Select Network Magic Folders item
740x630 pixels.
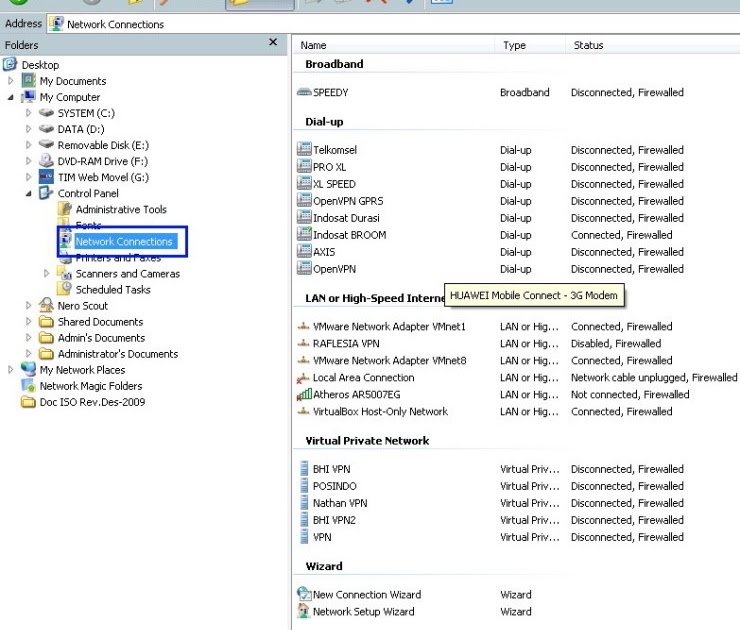click(91, 386)
